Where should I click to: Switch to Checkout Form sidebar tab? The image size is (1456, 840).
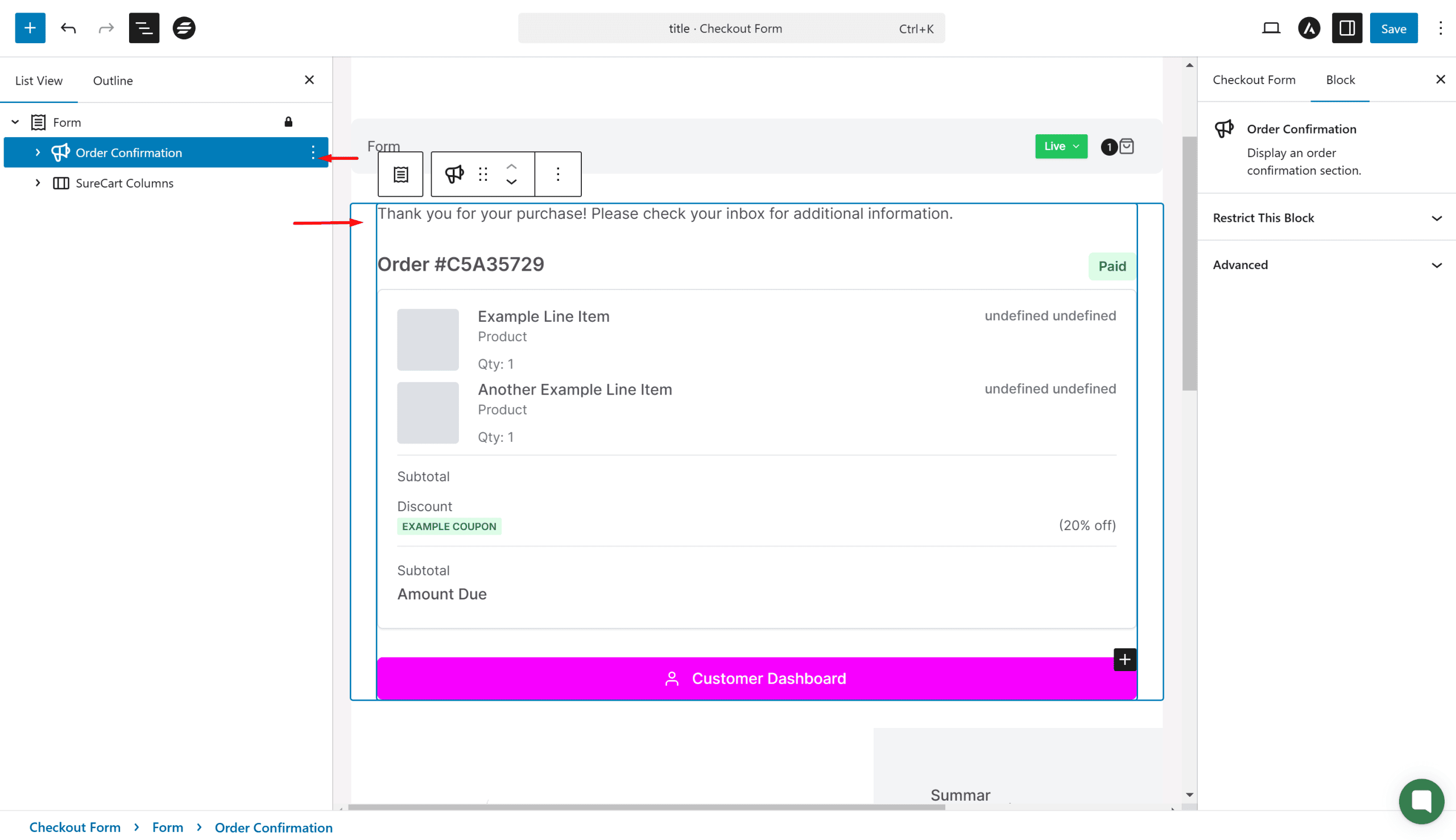(x=1254, y=80)
